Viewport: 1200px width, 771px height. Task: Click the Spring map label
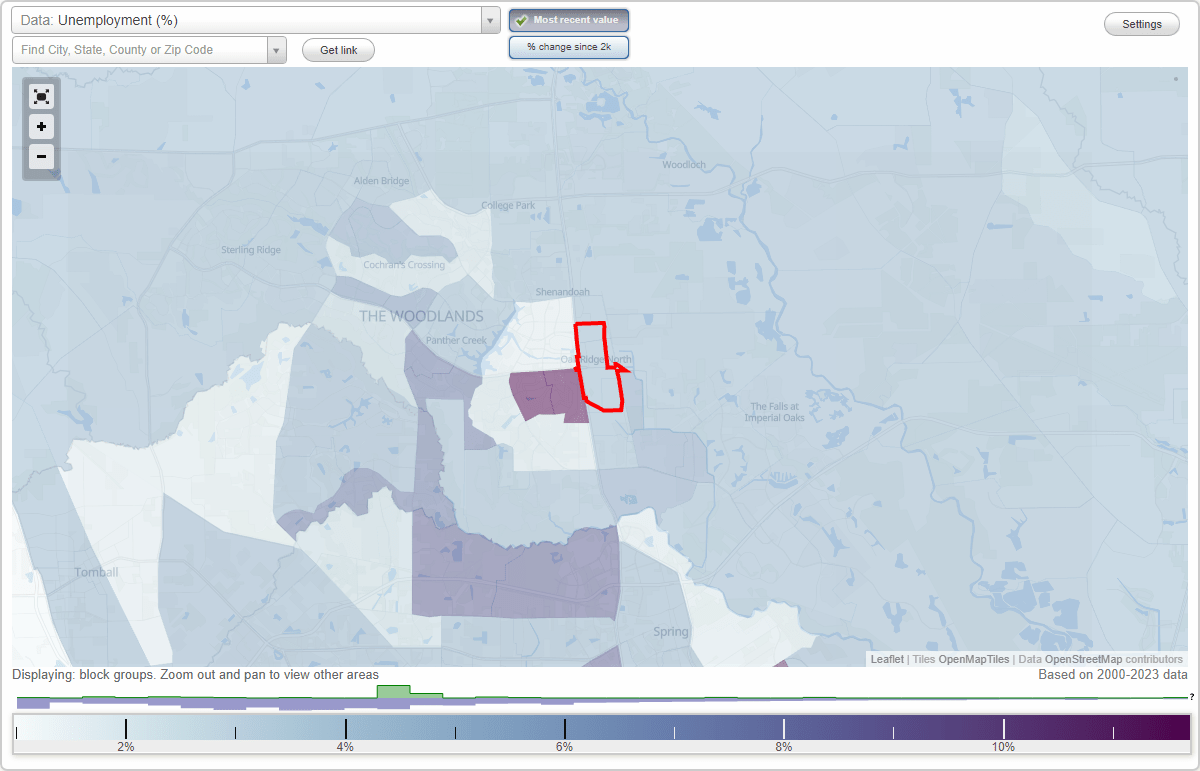click(x=671, y=632)
